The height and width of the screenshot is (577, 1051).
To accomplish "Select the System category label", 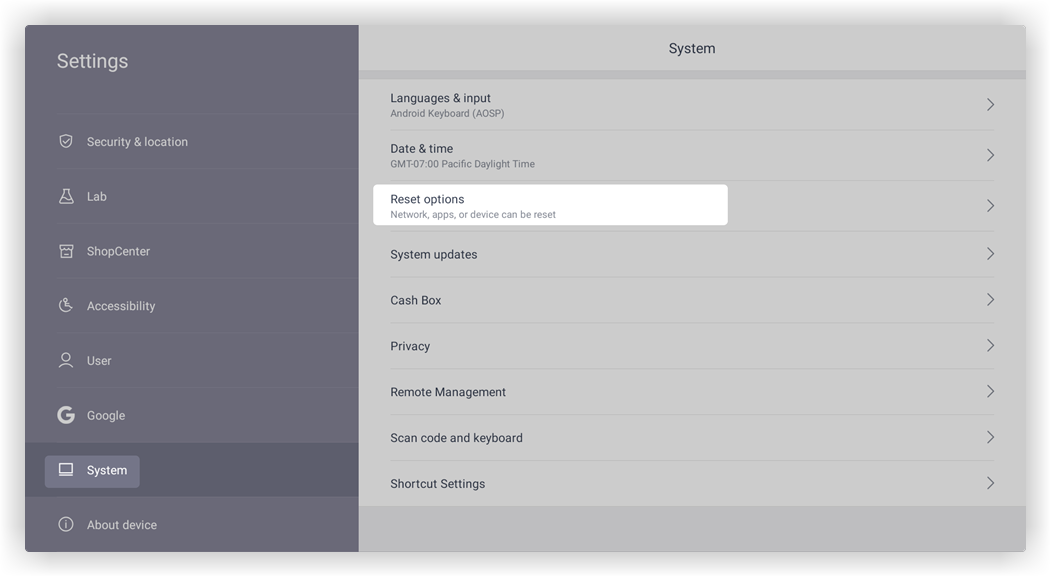I will (107, 470).
